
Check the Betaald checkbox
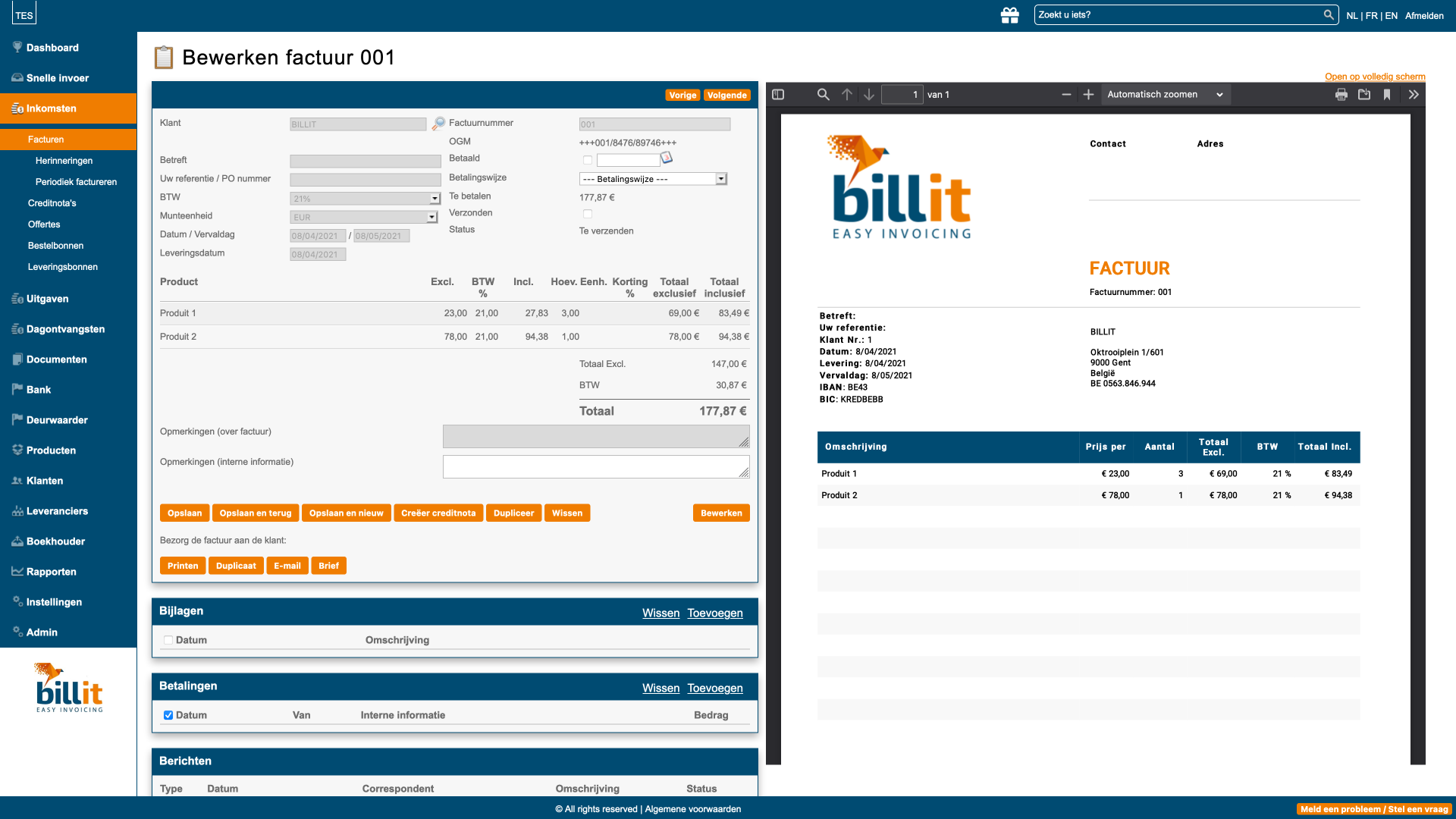[x=588, y=160]
